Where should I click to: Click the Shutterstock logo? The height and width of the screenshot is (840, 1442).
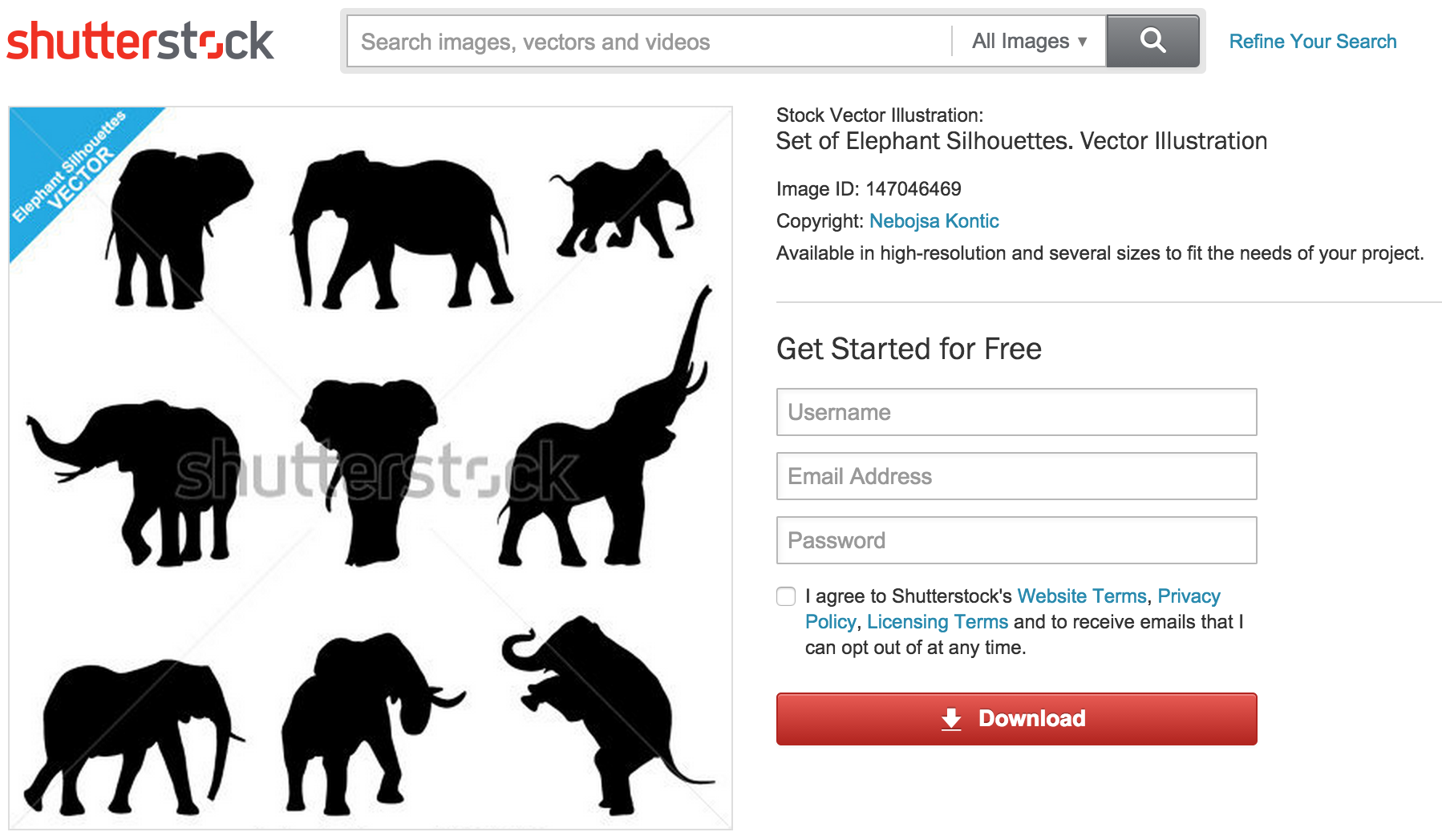tap(140, 41)
